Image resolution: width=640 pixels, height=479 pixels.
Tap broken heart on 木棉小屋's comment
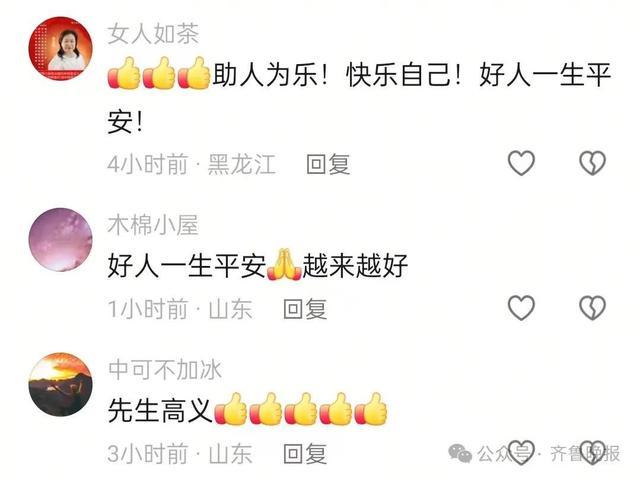(593, 308)
